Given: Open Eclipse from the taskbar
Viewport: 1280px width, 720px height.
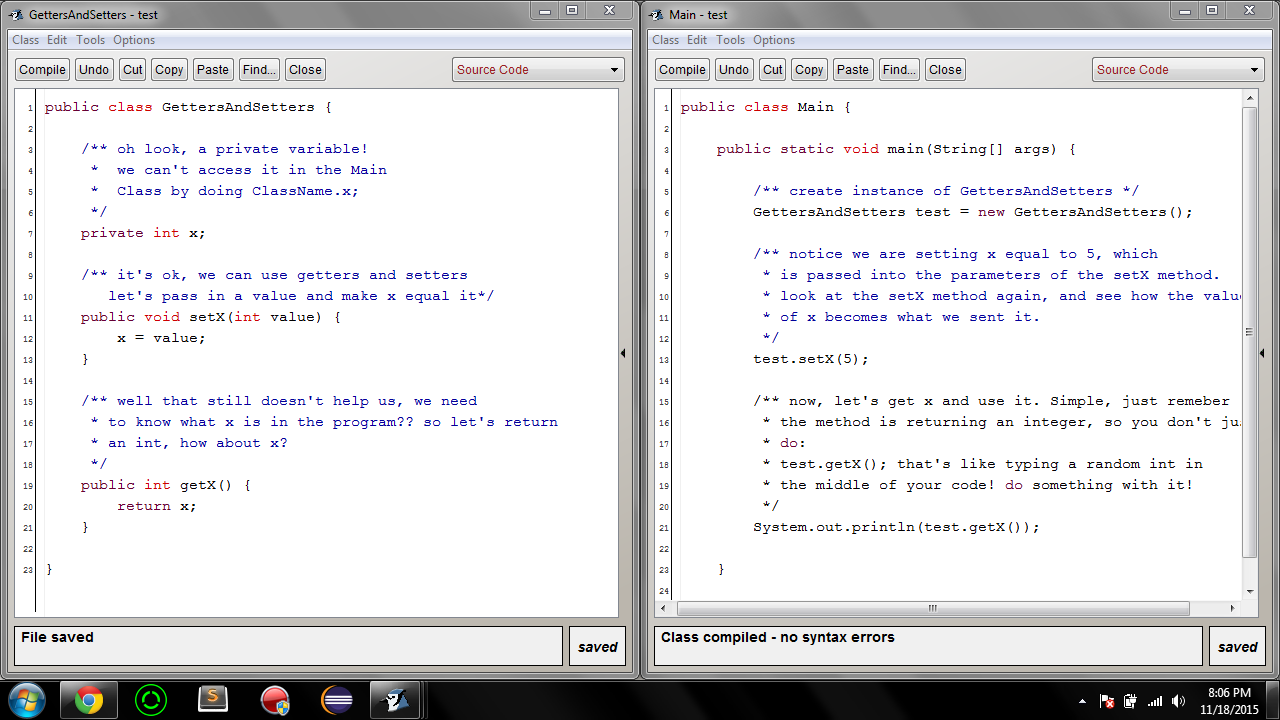Looking at the screenshot, I should click(337, 699).
